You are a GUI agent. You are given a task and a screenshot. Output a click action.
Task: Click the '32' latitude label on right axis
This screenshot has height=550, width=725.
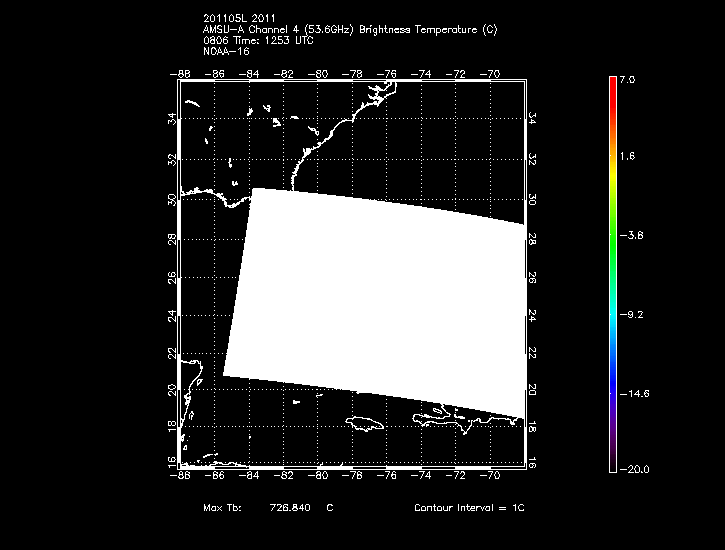532,159
